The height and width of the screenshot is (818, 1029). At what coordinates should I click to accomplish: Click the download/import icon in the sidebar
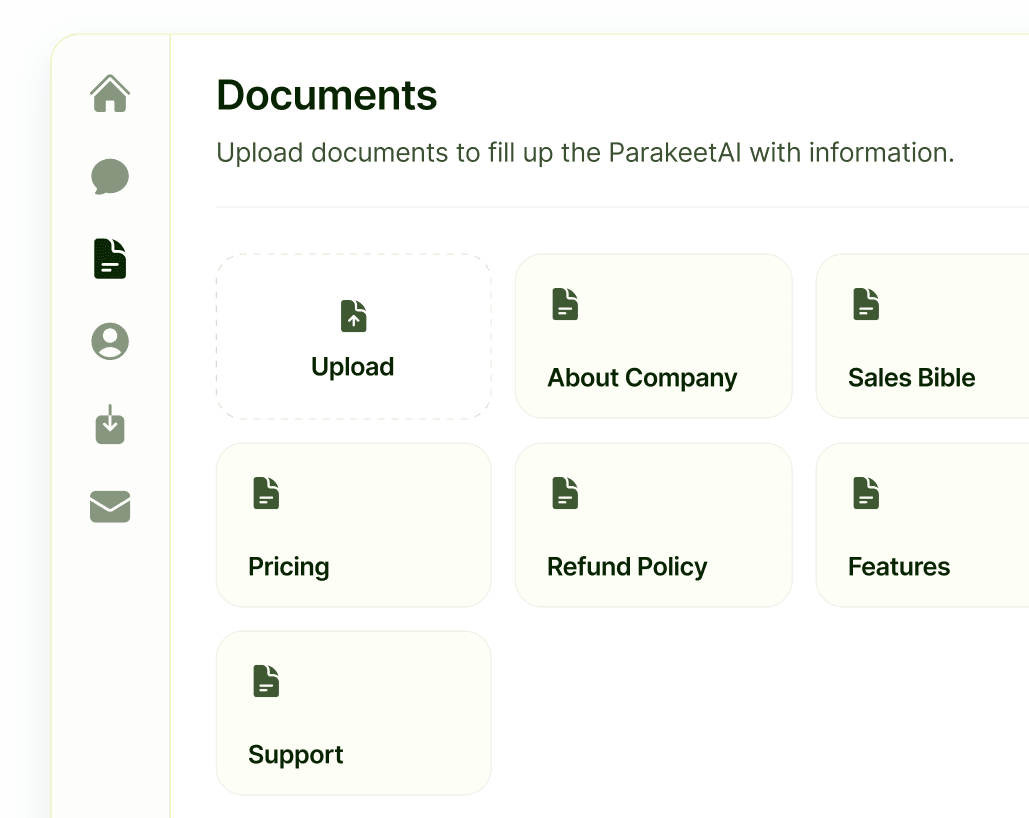[109, 424]
